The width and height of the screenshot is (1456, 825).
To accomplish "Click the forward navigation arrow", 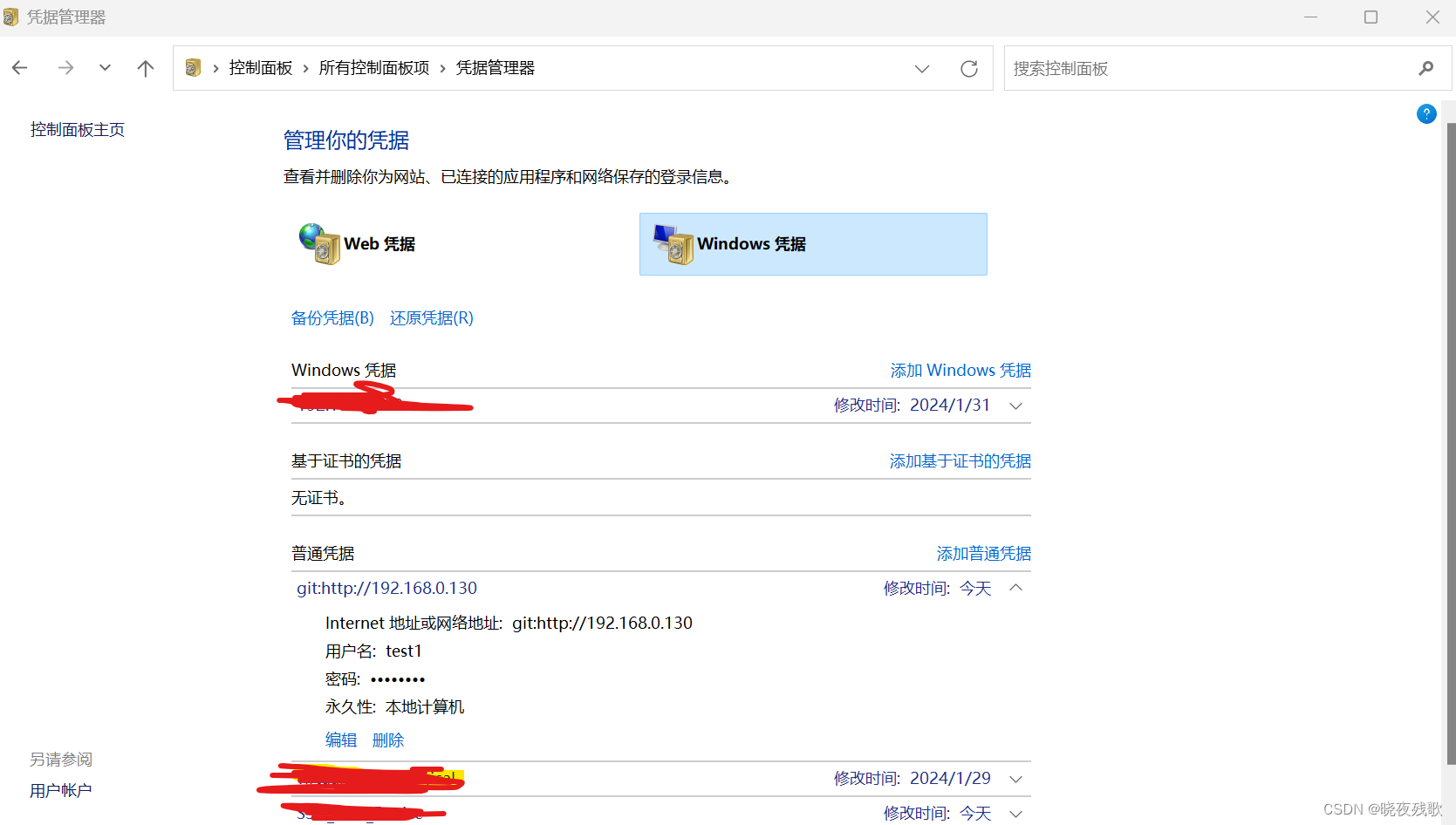I will tap(65, 68).
